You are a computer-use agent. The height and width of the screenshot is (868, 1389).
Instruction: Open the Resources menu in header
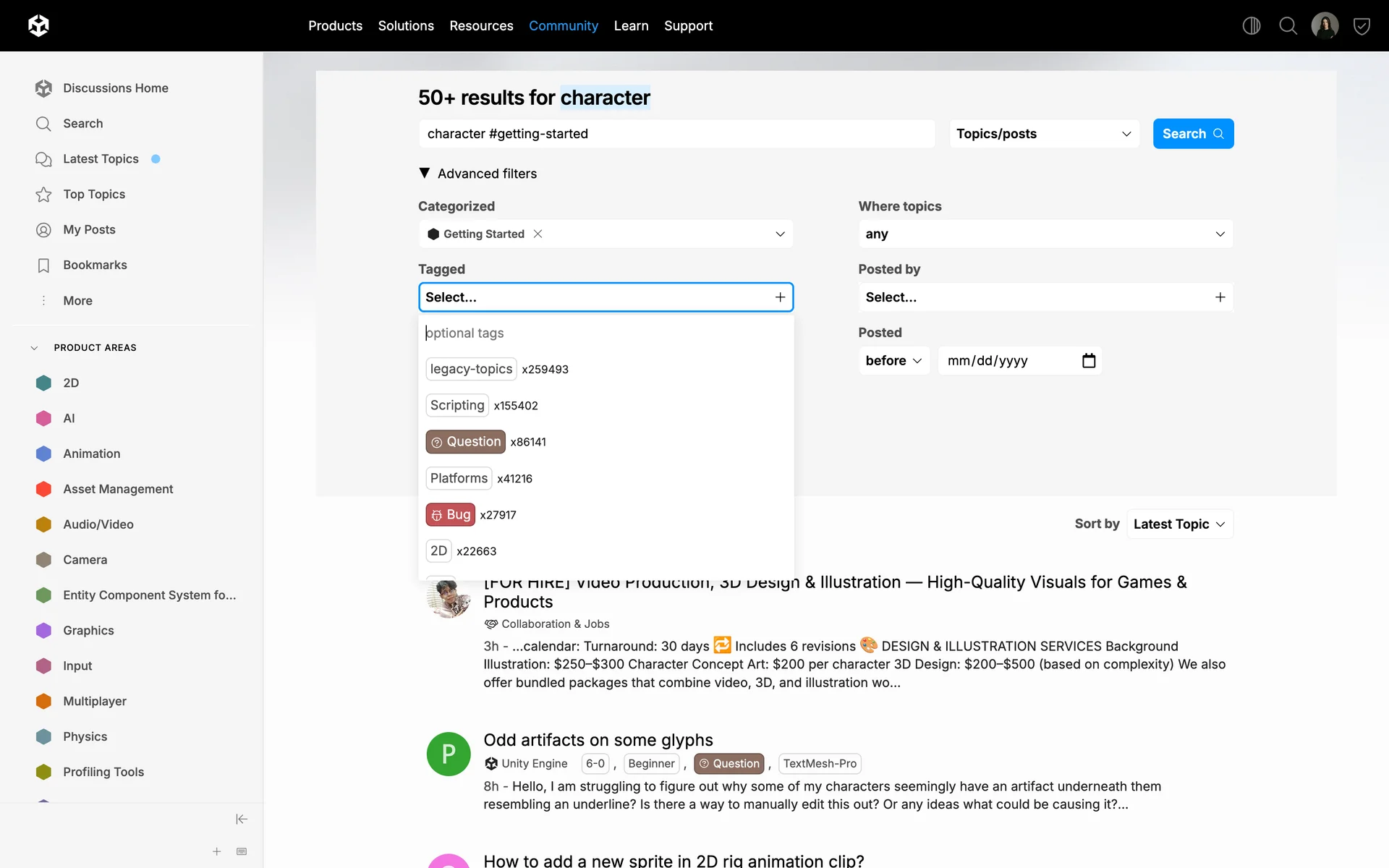(x=481, y=26)
